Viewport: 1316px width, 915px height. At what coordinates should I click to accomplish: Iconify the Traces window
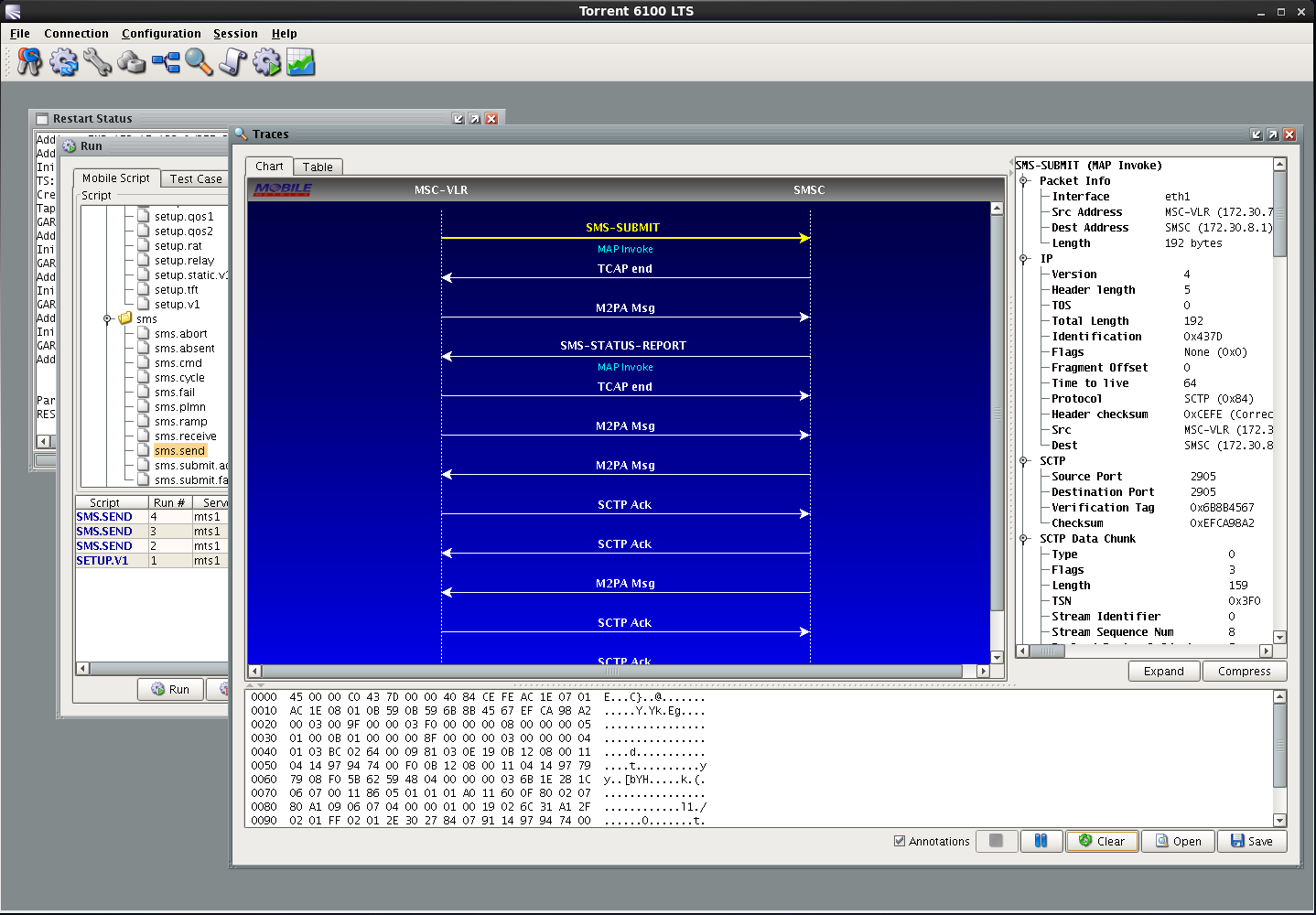click(x=1256, y=135)
